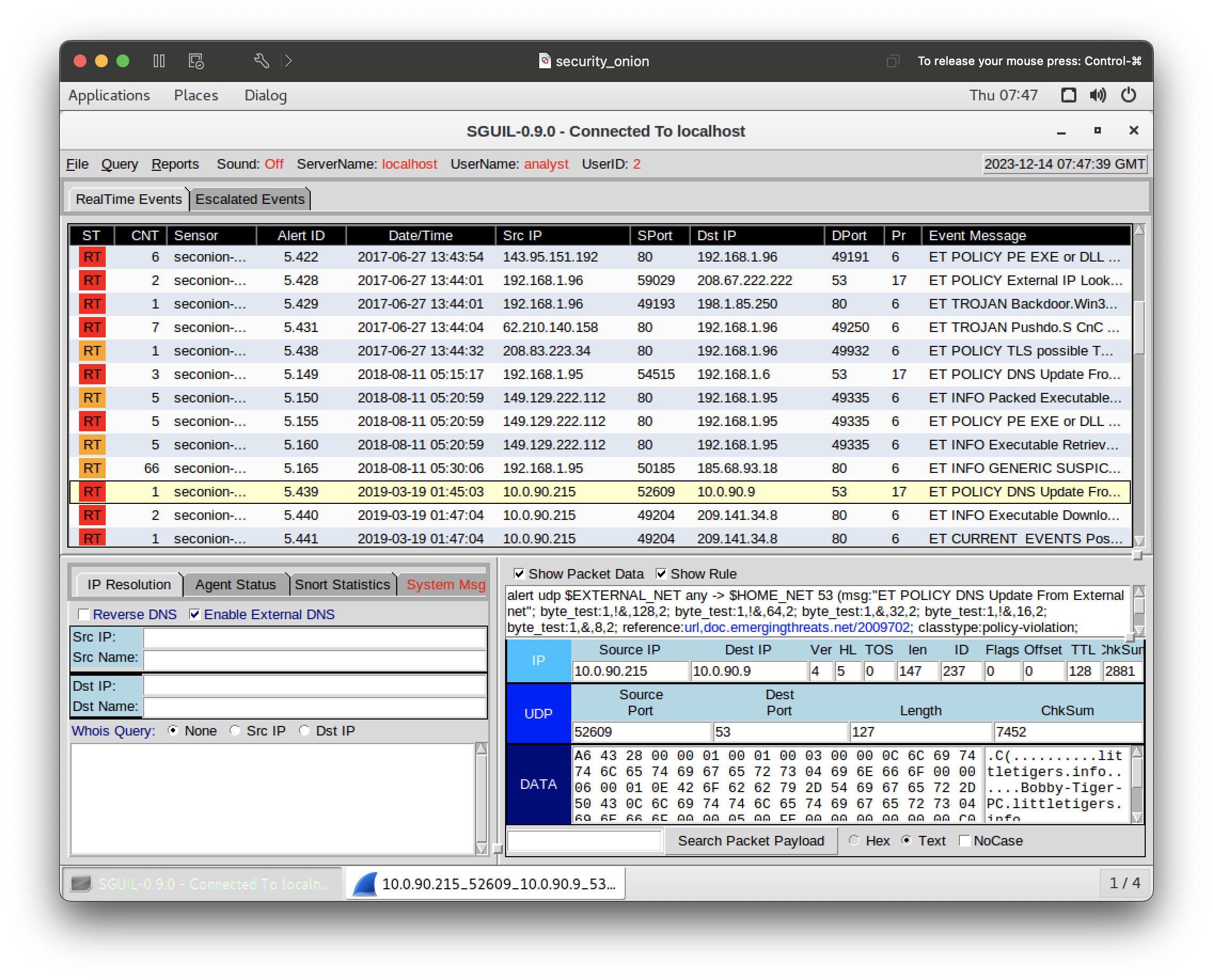Click the events list scroll down arrow
The height and width of the screenshot is (980, 1213).
tap(1139, 540)
